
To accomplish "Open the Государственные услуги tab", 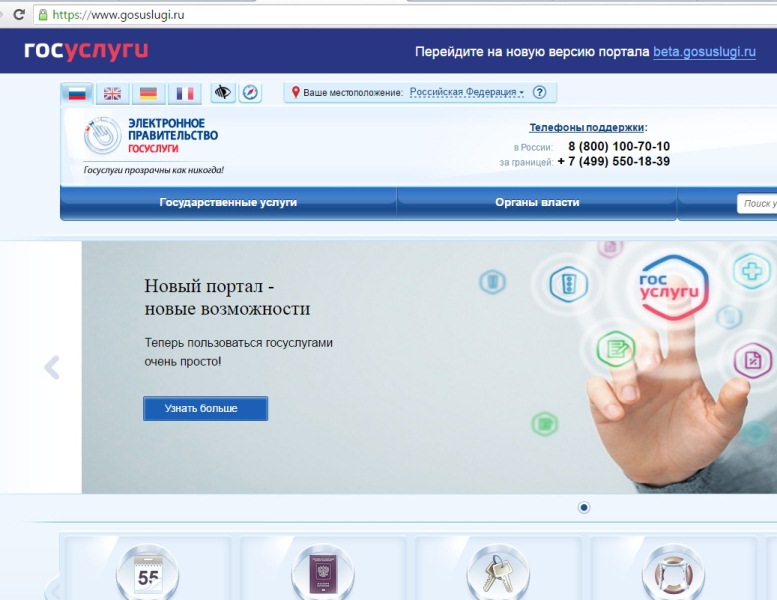I will click(228, 202).
